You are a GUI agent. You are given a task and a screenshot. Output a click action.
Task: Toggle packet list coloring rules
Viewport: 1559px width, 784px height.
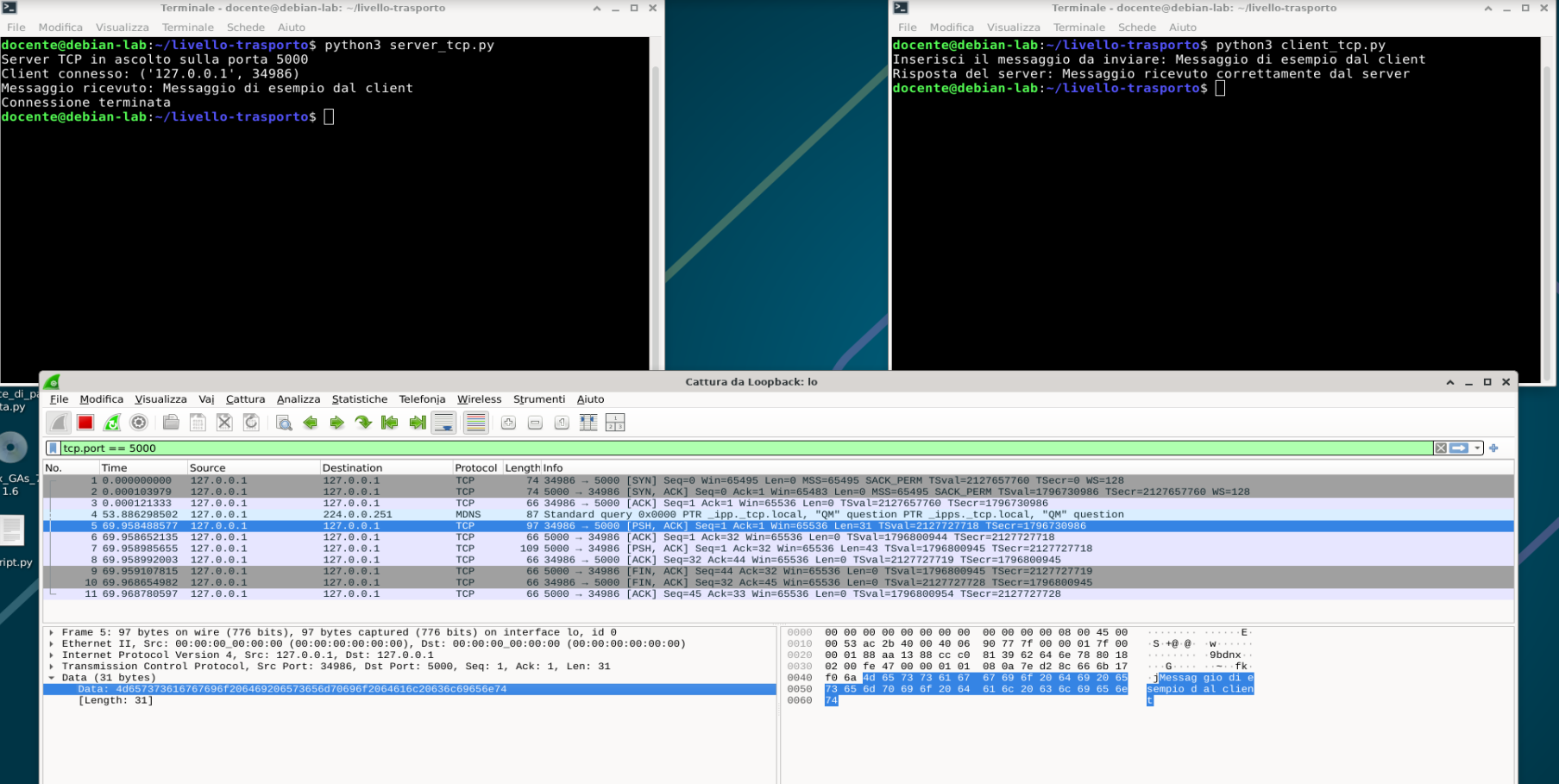click(x=475, y=423)
